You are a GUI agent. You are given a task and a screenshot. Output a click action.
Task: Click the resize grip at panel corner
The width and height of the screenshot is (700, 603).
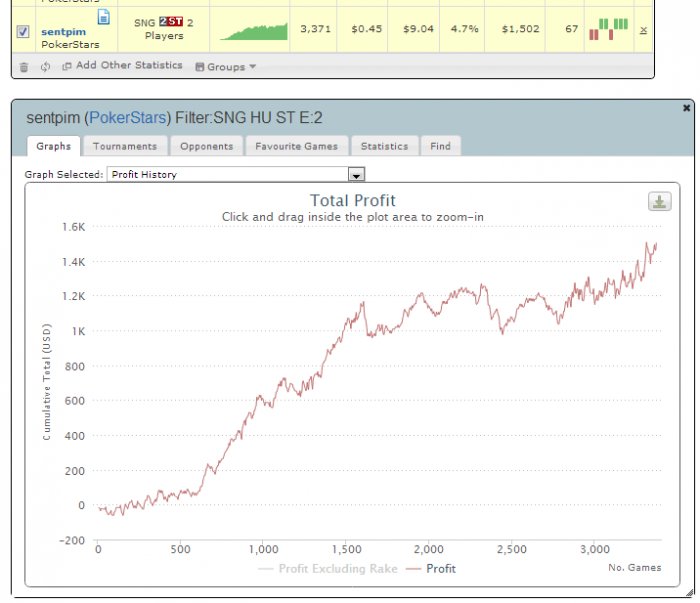point(690,593)
